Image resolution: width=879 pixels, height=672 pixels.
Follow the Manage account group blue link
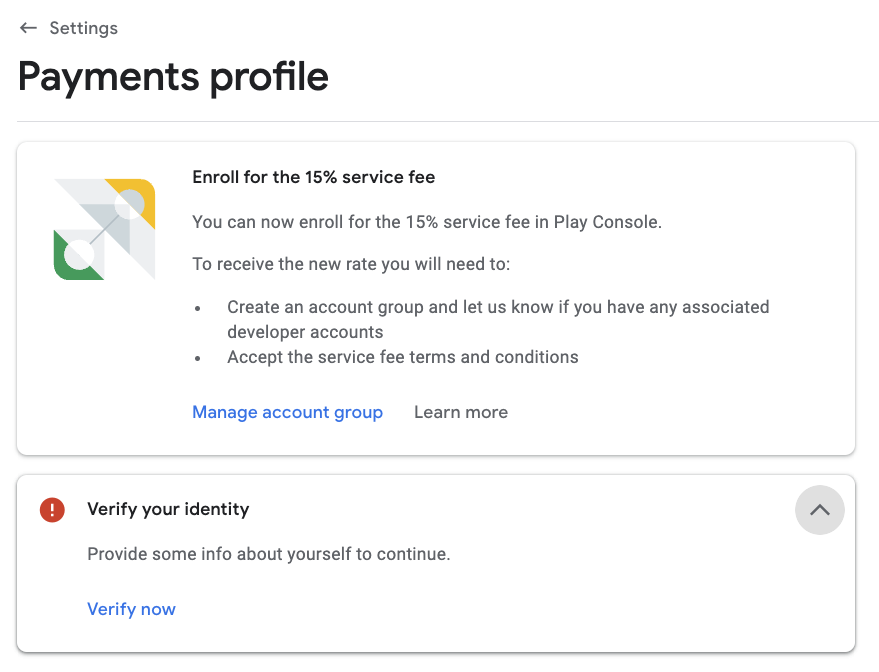coord(287,412)
